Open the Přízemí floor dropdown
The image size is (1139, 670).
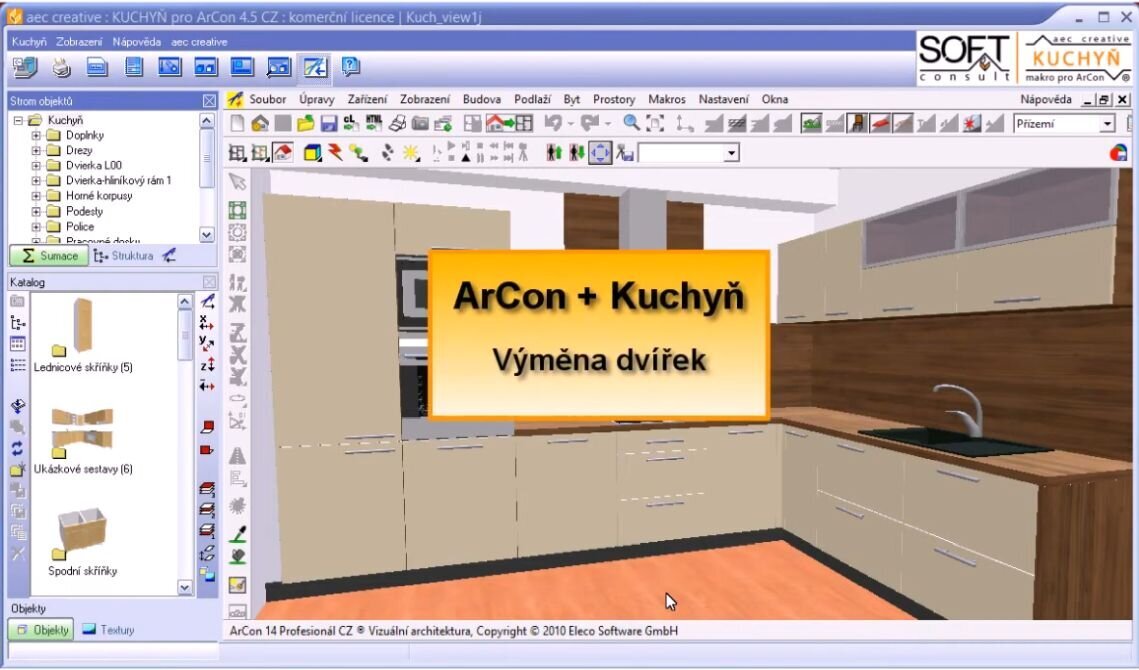coord(1107,123)
